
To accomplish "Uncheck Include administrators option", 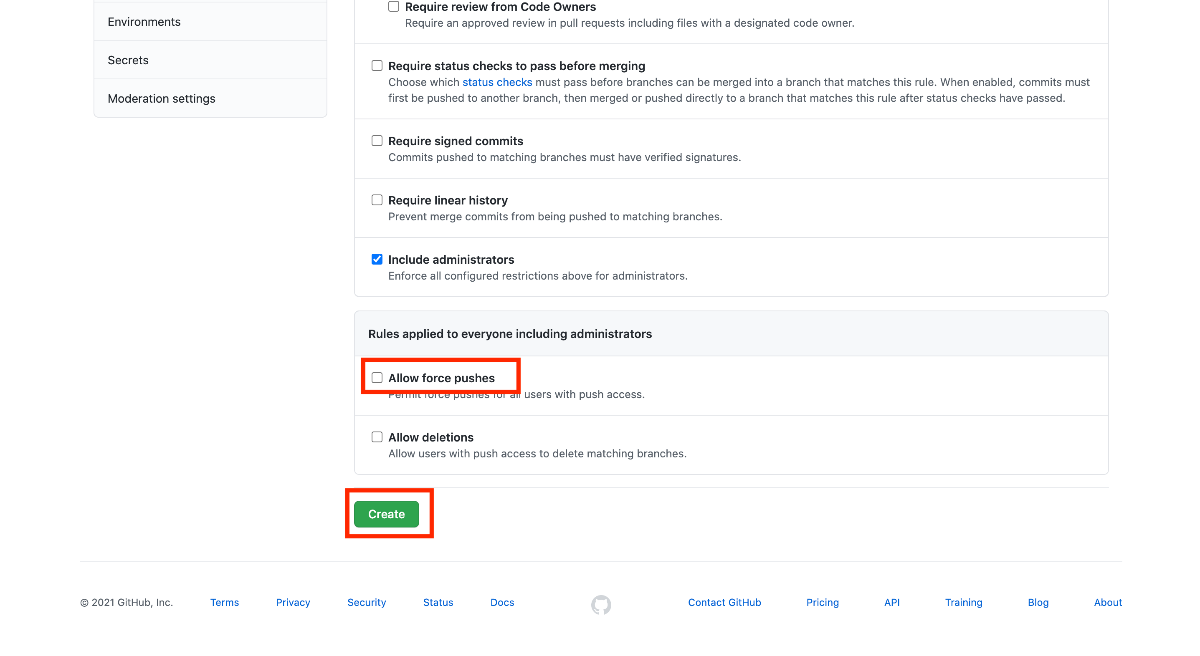I will (377, 259).
